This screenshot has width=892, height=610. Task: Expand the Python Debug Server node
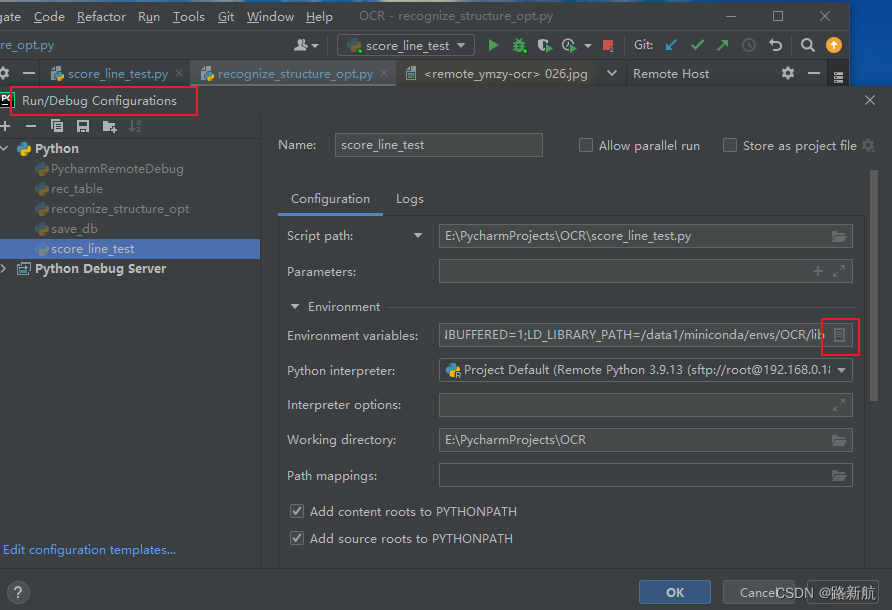click(4, 269)
